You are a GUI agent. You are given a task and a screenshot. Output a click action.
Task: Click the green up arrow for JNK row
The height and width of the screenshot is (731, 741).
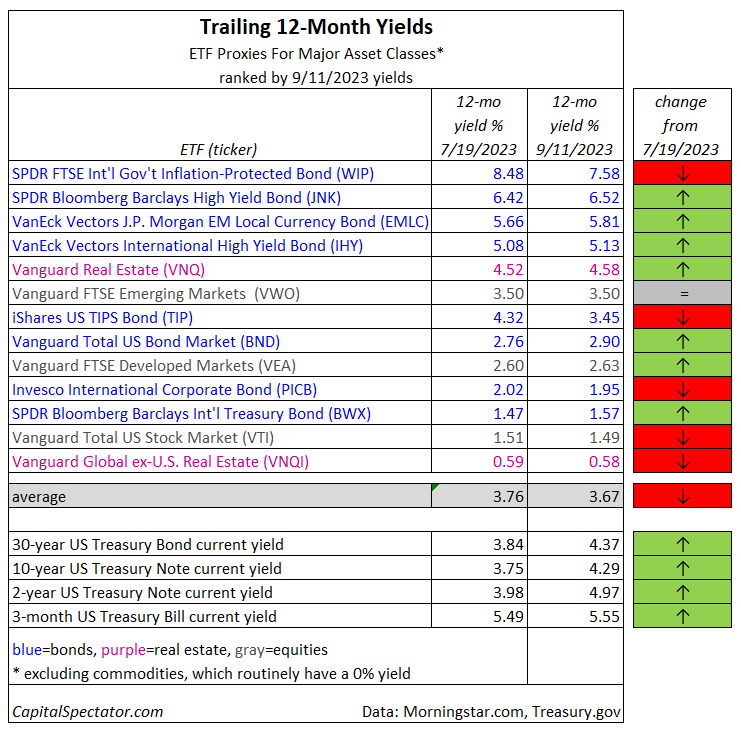click(682, 198)
